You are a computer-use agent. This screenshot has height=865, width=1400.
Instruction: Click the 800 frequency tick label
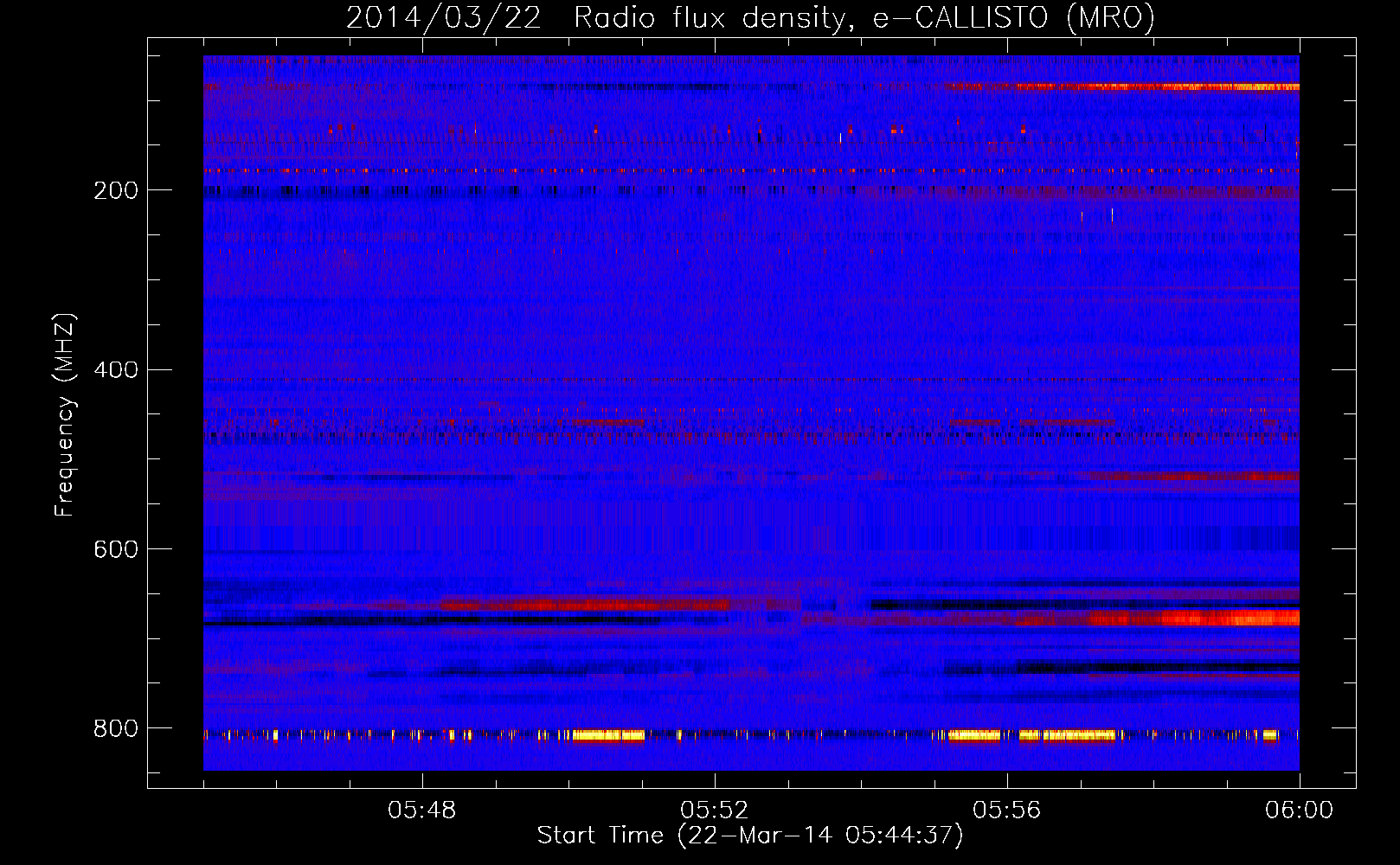pos(116,729)
